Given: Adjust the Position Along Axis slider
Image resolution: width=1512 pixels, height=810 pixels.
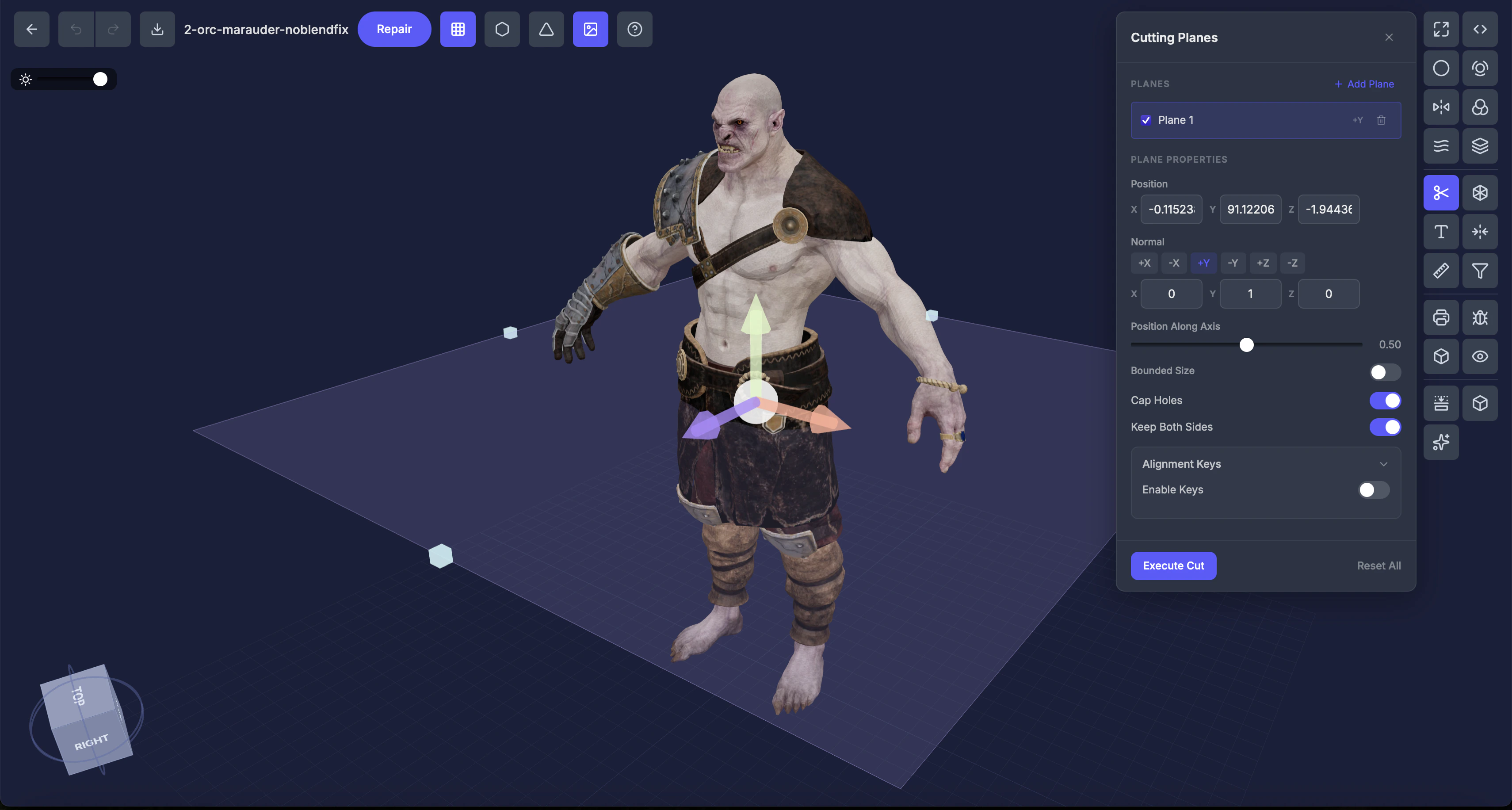Looking at the screenshot, I should point(1247,345).
